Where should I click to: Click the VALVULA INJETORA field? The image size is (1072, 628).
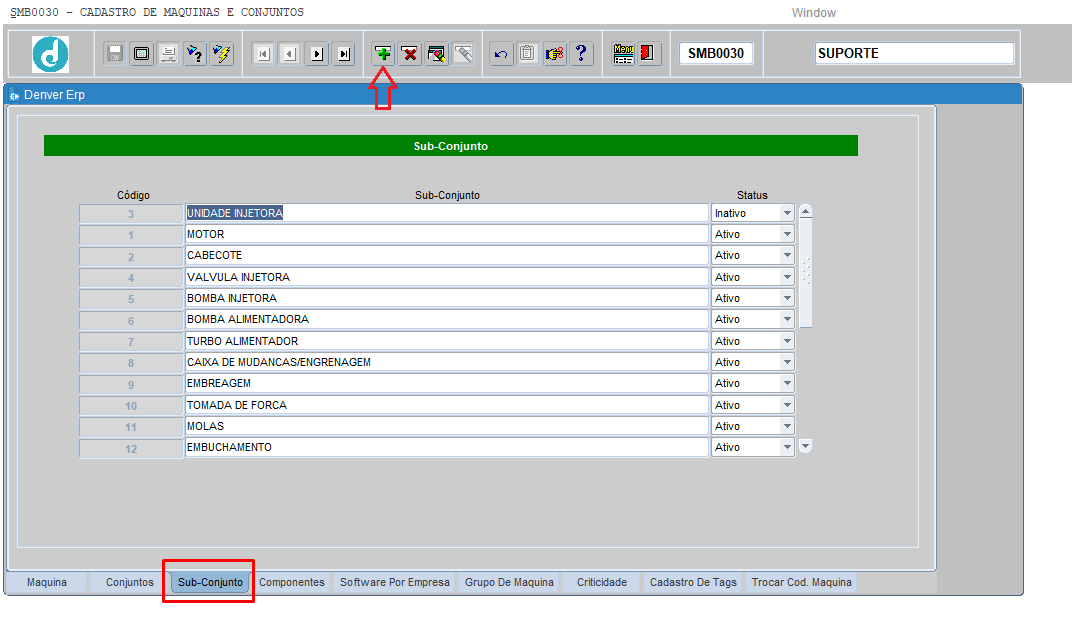tap(446, 277)
